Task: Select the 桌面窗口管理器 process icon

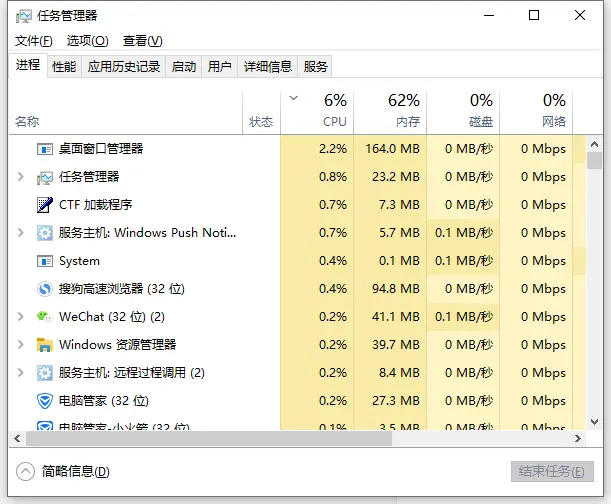Action: pyautogui.click(x=45, y=149)
